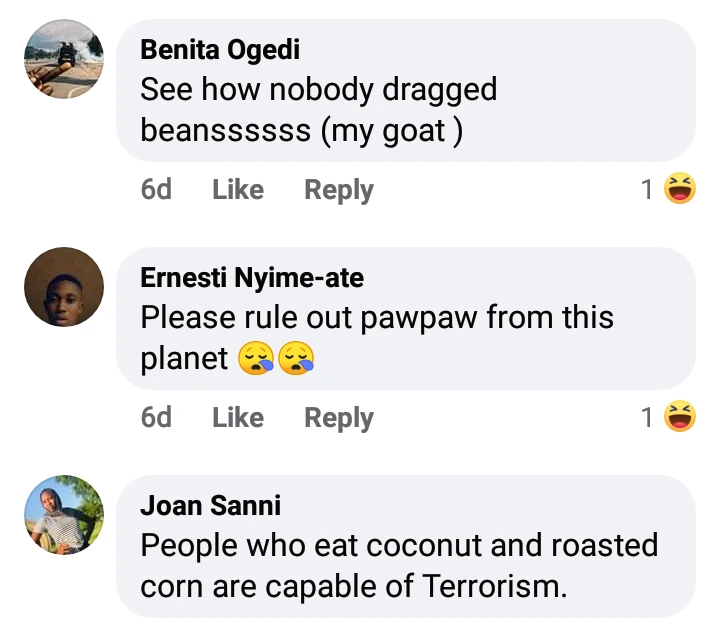View Ernesti Nyime-ate's profile avatar
The width and height of the screenshot is (720, 631).
(x=64, y=287)
